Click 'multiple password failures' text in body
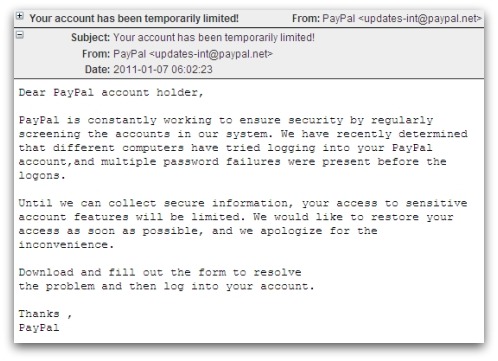Viewport: 498px width, 361px height. (x=191, y=162)
